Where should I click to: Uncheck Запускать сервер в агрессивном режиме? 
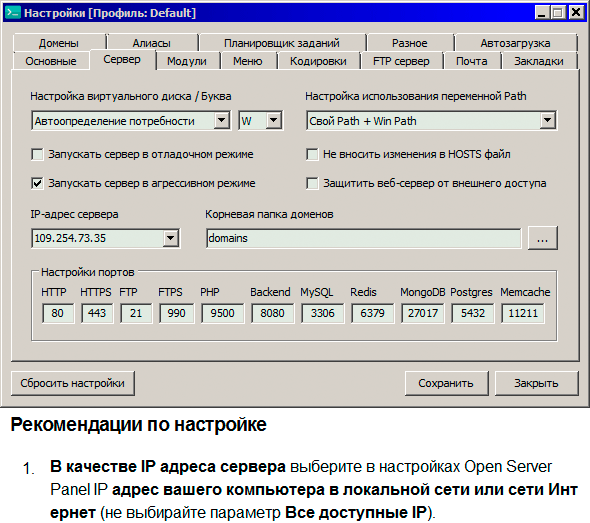[37, 183]
